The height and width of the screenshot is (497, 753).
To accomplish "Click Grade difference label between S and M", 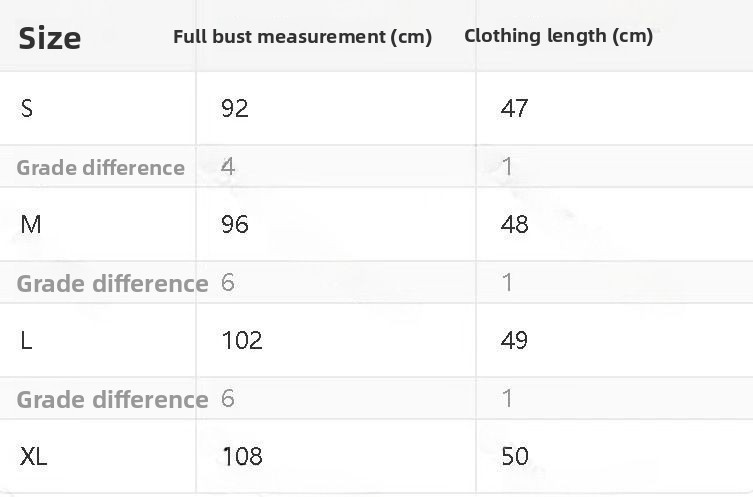I will pos(100,167).
